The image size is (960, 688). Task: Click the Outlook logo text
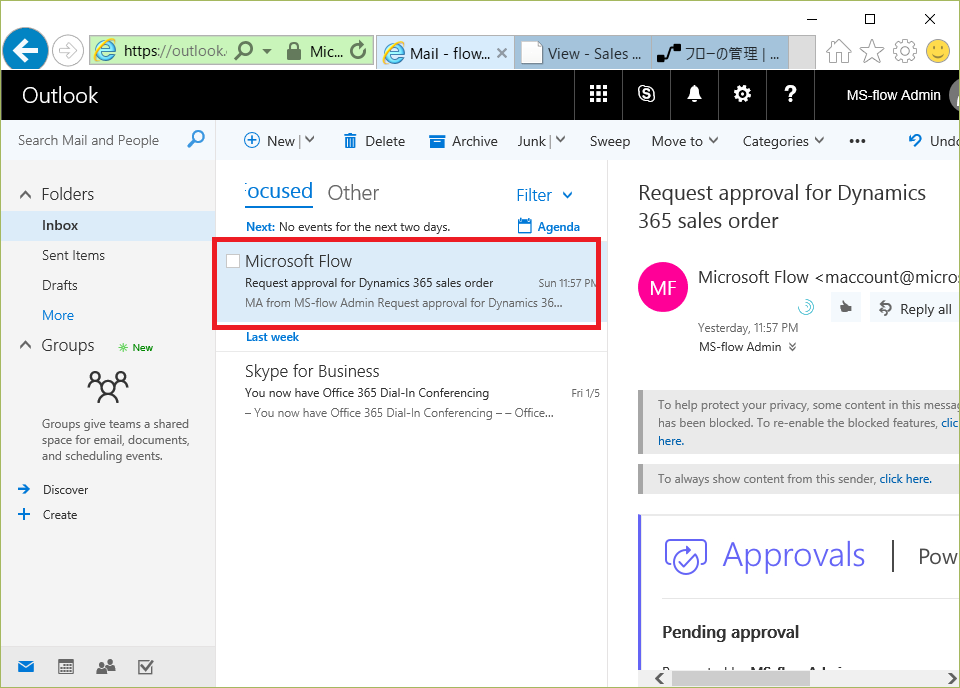60,95
